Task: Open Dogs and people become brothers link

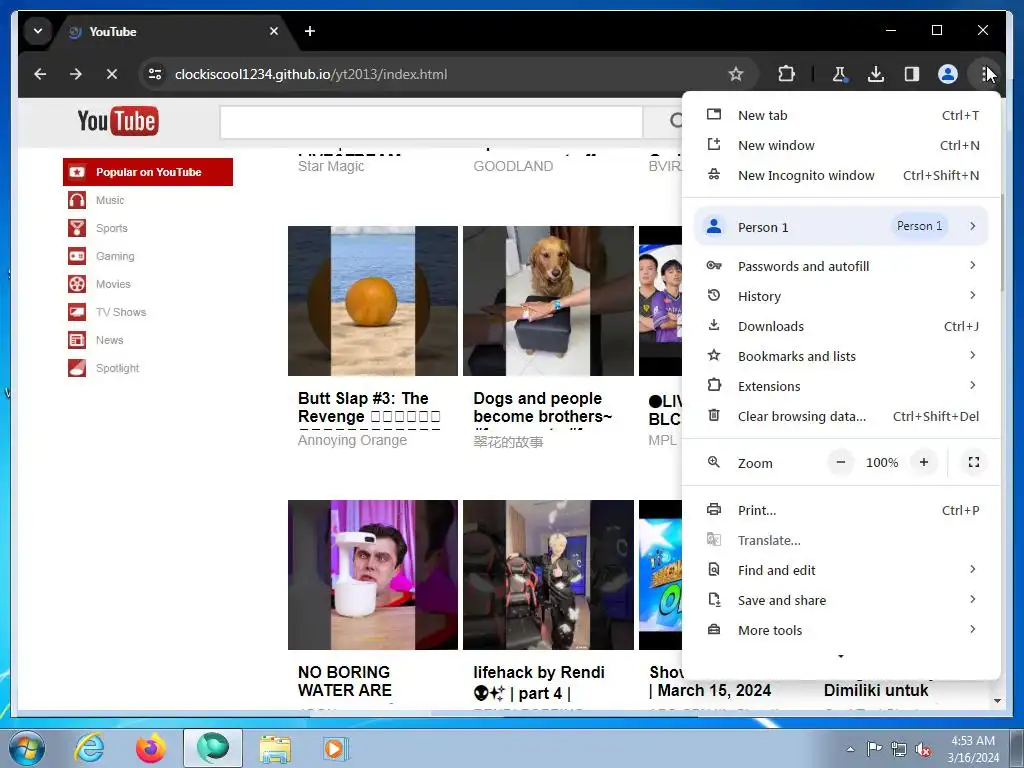Action: pos(543,408)
